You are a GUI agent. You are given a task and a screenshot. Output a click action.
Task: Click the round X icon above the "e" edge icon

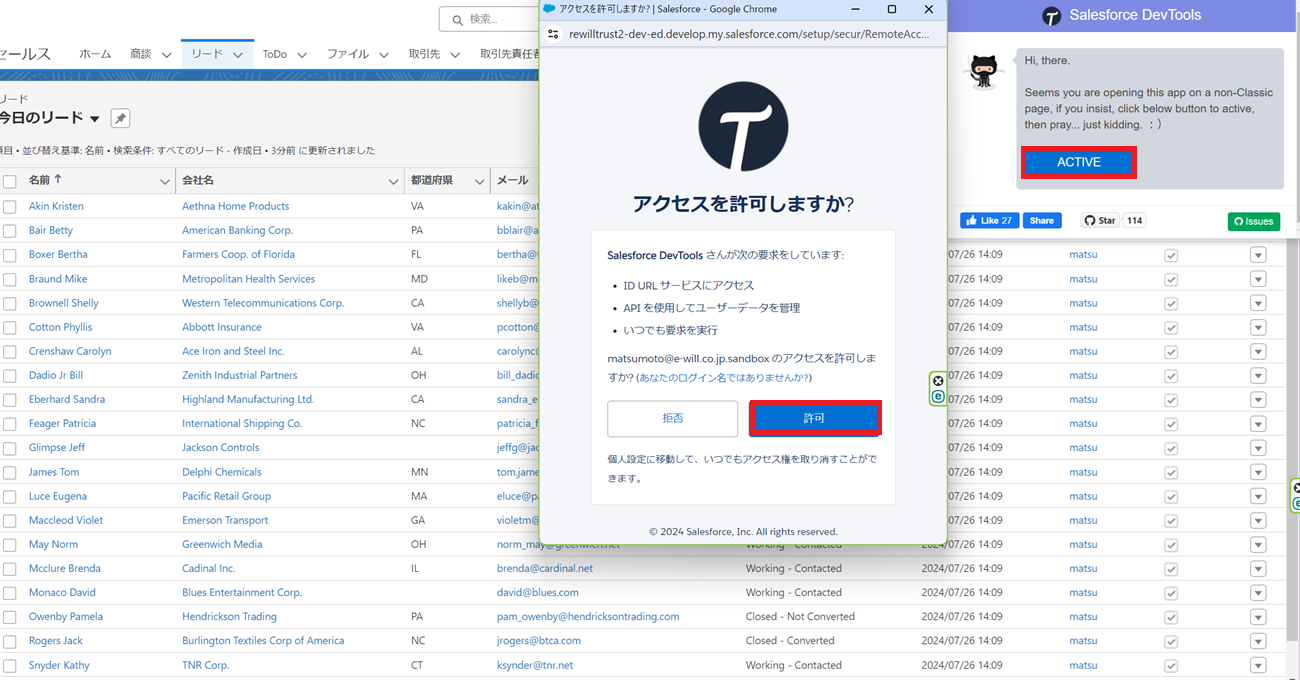(937, 380)
